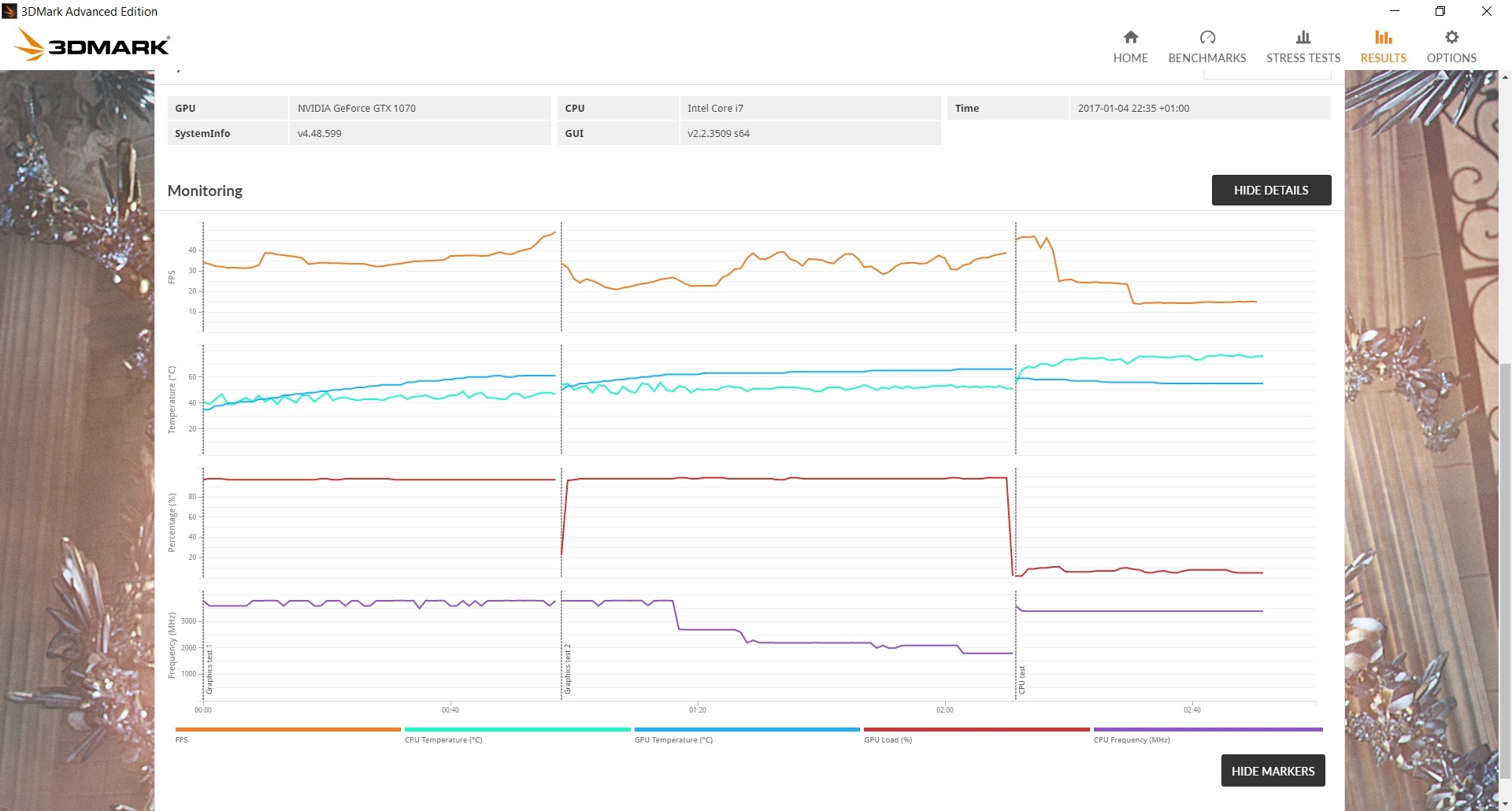This screenshot has height=811, width=1512.
Task: Click the v2.2.3509 s64 GUI value
Action: (x=718, y=133)
